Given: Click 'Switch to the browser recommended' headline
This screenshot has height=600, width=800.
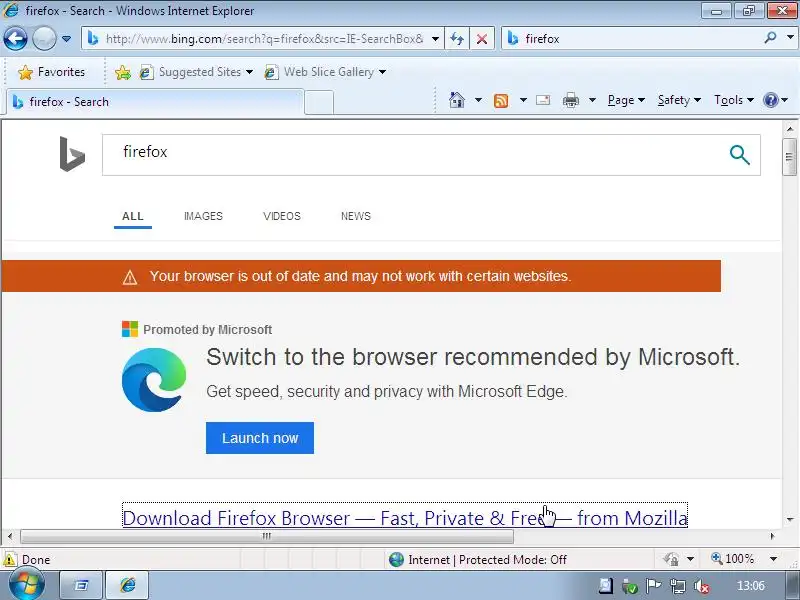Looking at the screenshot, I should click(472, 357).
